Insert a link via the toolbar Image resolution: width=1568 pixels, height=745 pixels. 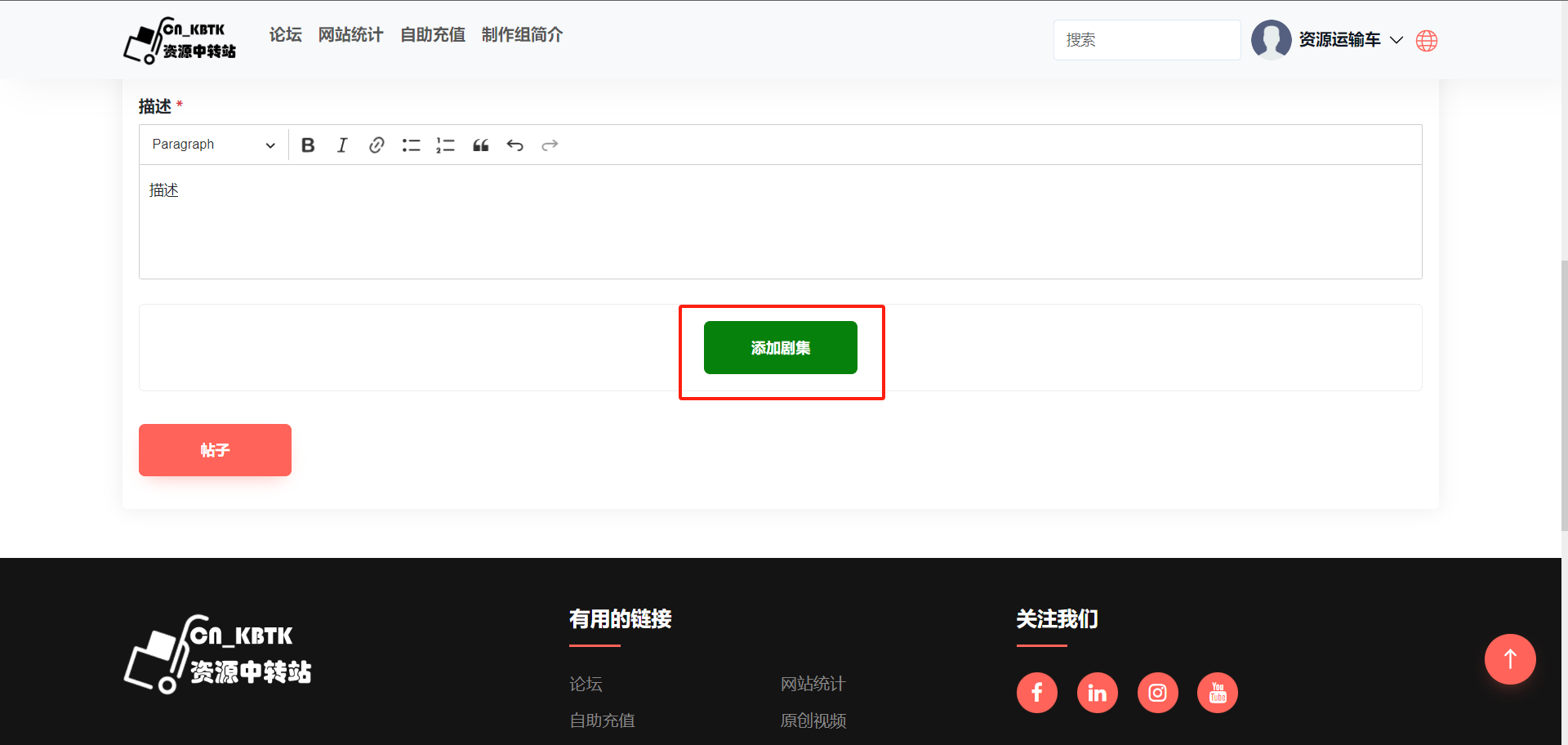click(376, 145)
